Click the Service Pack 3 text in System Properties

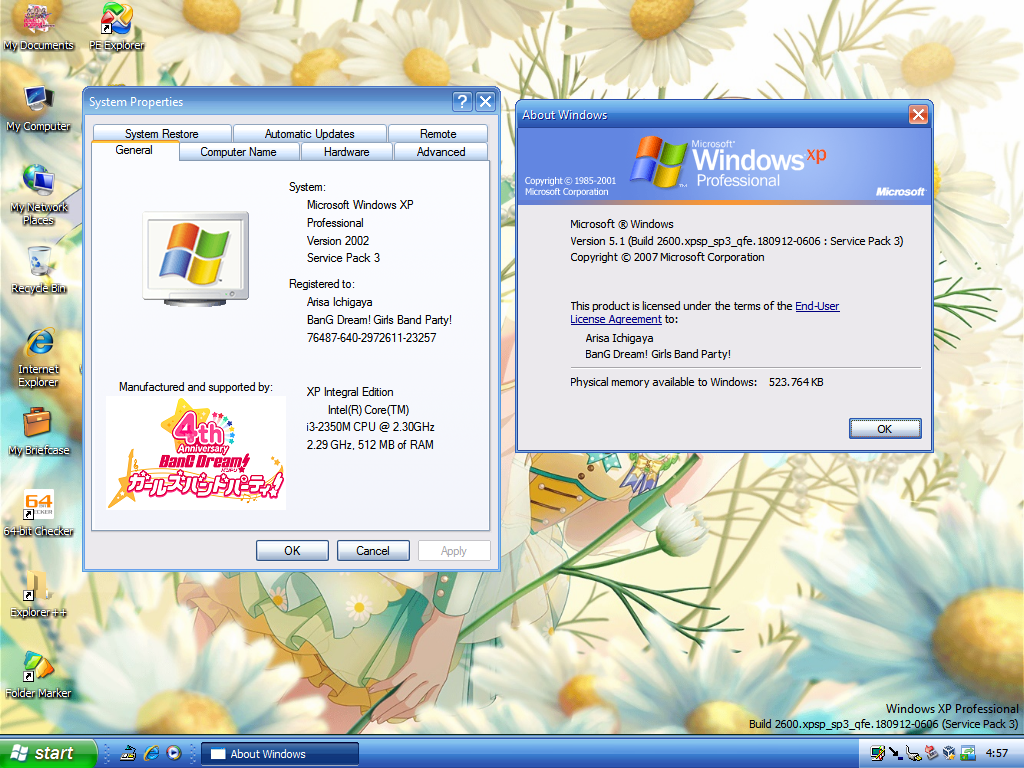click(344, 258)
